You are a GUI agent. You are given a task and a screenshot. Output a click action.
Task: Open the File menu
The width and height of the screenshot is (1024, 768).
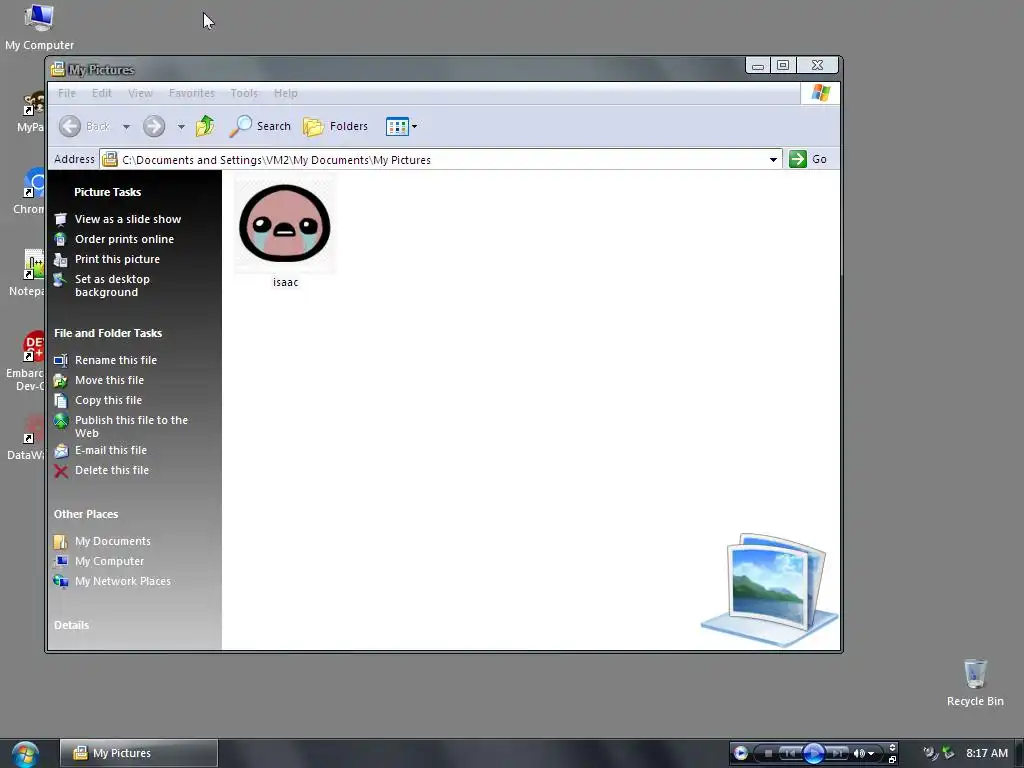67,93
